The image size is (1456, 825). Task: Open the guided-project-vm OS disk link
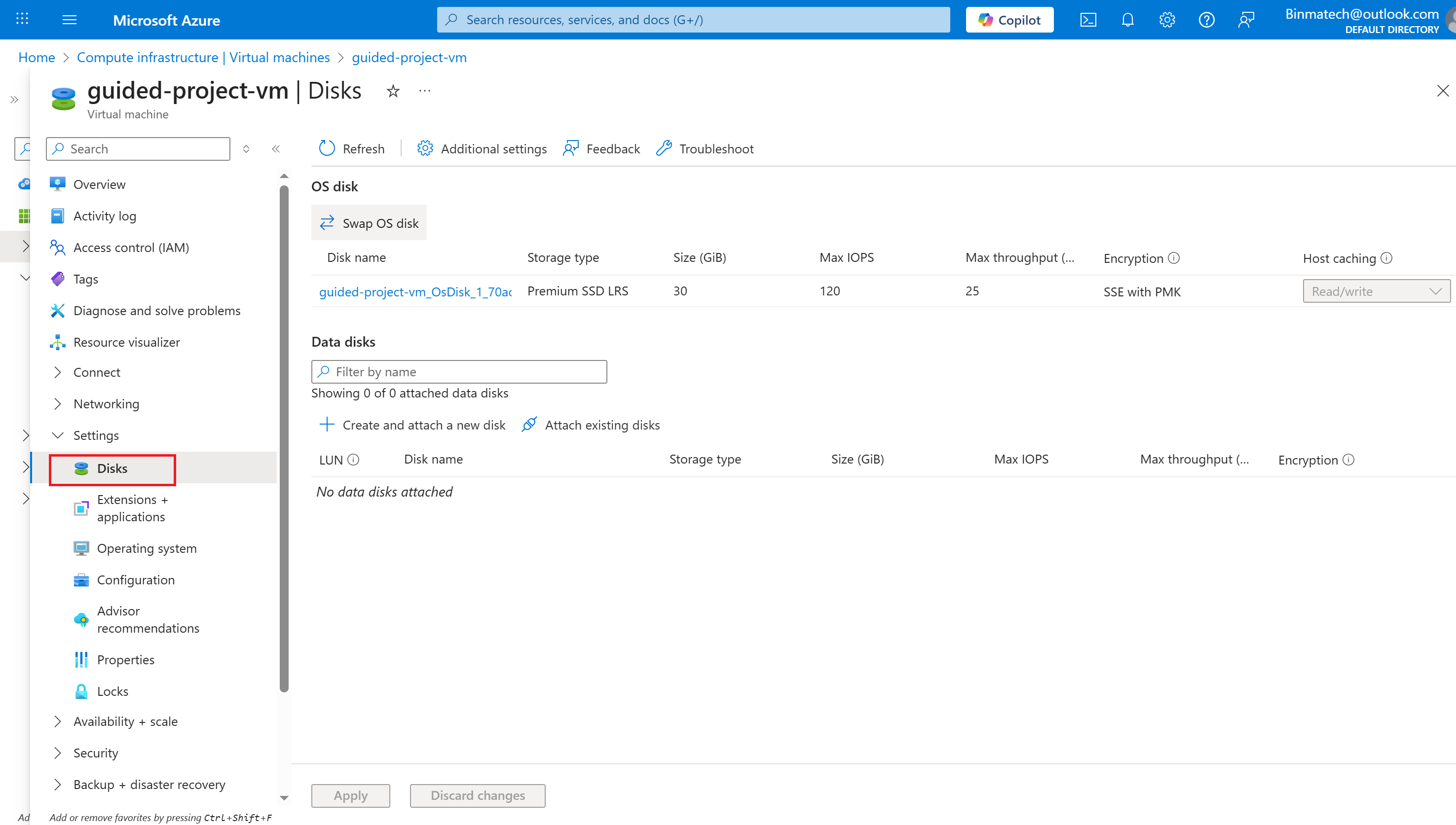click(415, 291)
